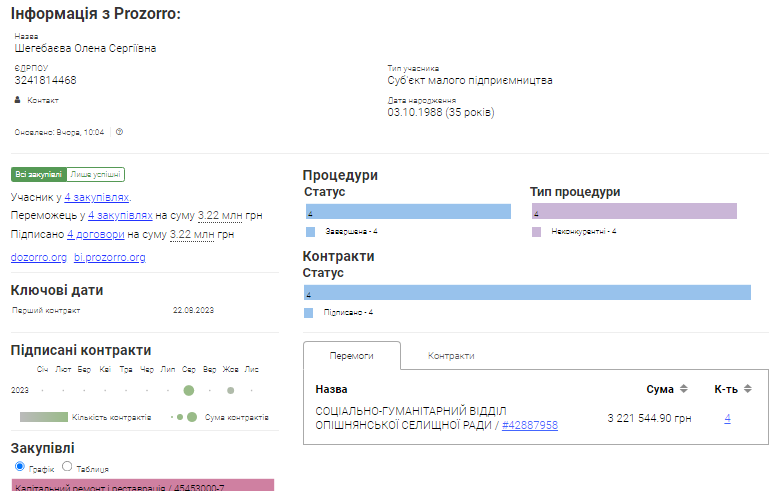778x491 pixels.
Task: Click the help icon next to Оновлено
Action: [x=119, y=132]
